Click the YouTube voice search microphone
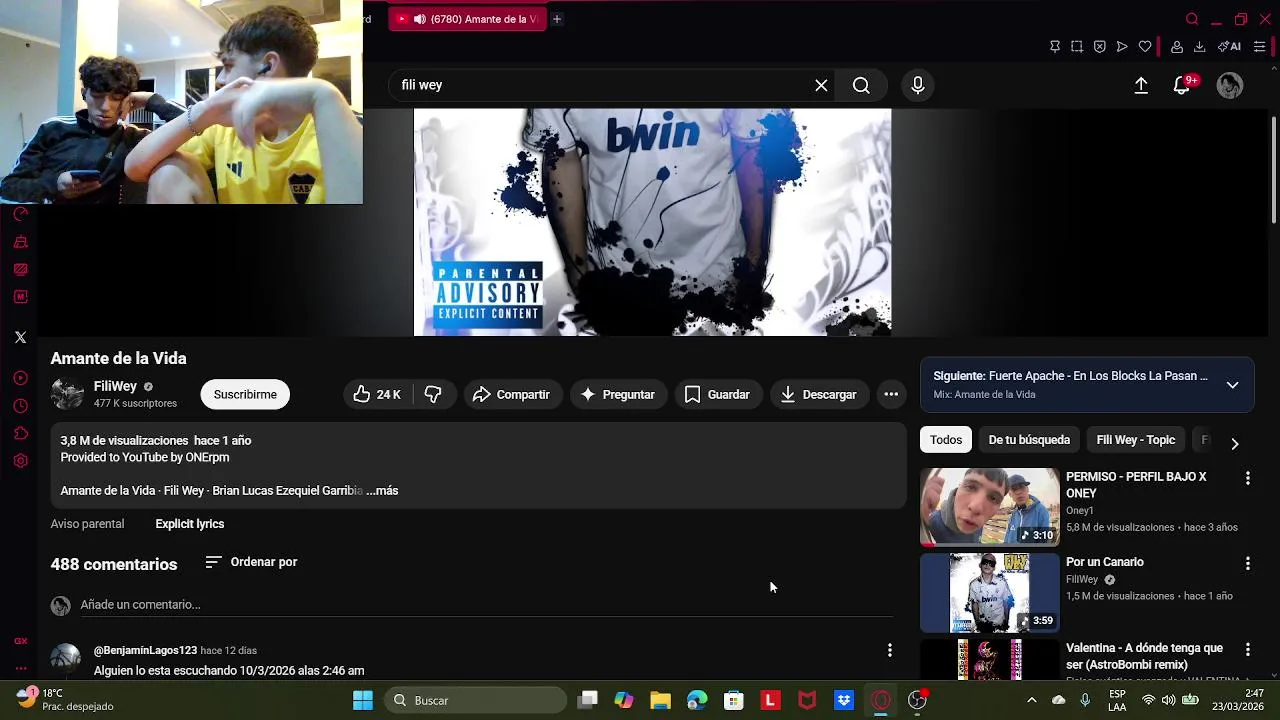The width and height of the screenshot is (1280, 720). [x=918, y=85]
